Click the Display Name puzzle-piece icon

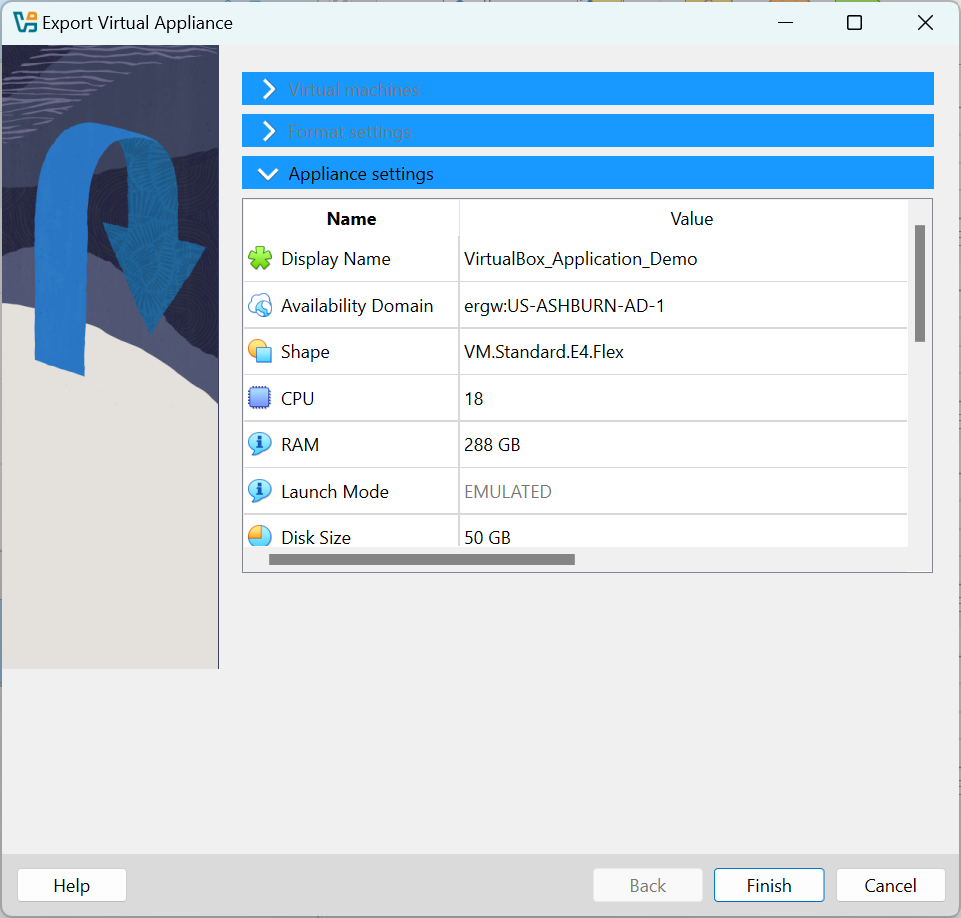(260, 258)
